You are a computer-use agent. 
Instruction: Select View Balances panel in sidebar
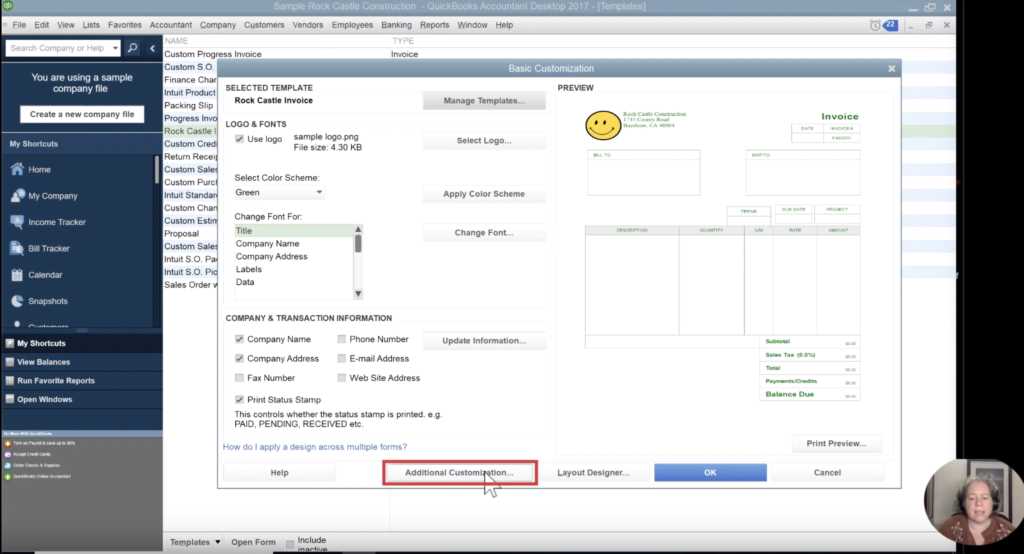coord(82,362)
